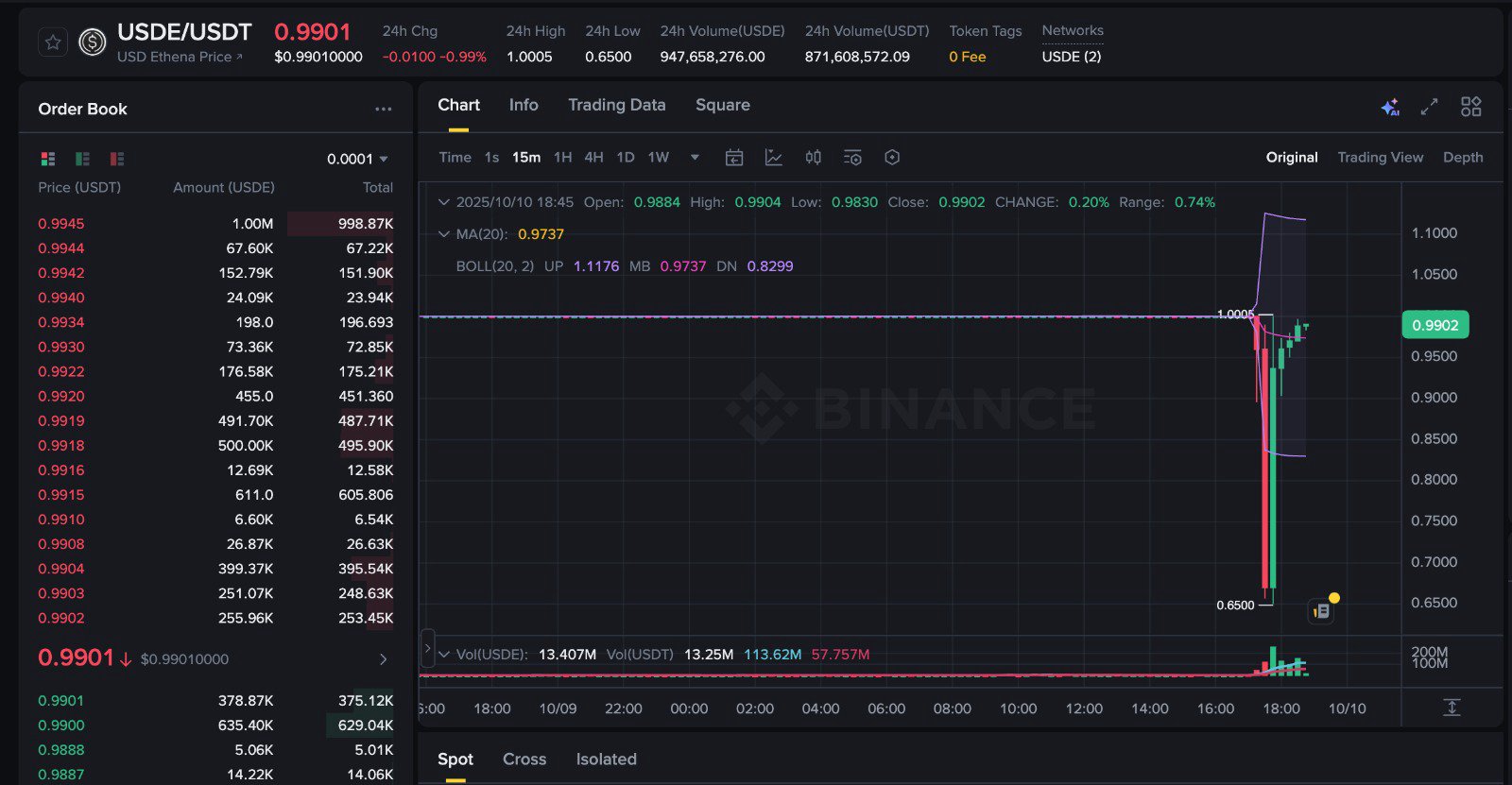Click the Networks label in the header
The width and height of the screenshot is (1512, 785).
point(1073,31)
